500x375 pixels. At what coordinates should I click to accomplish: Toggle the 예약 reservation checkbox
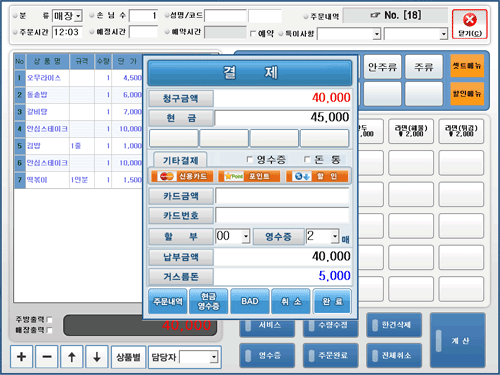tap(253, 33)
